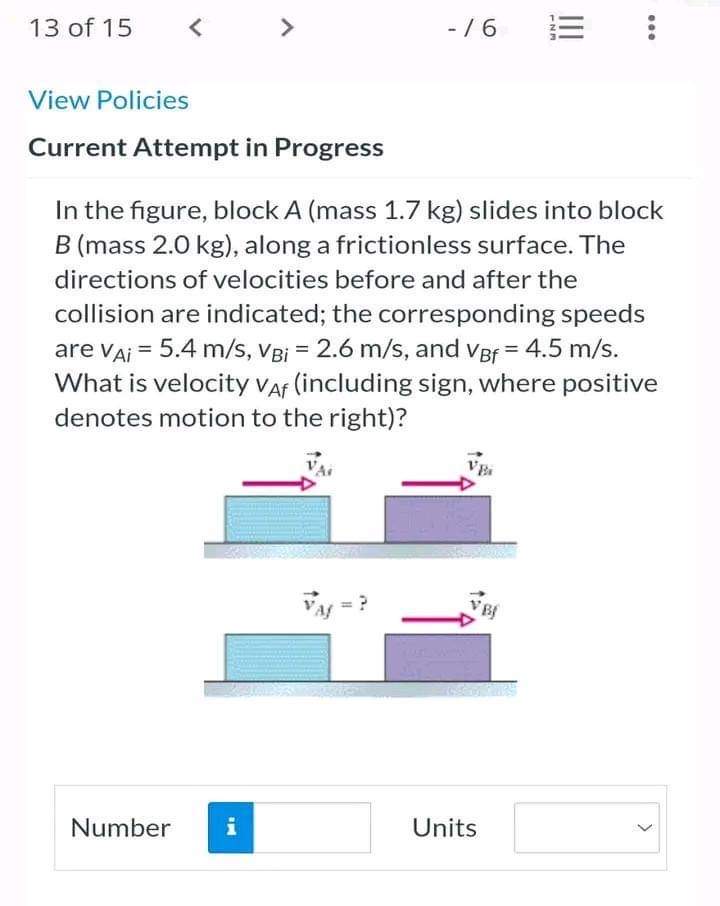Expand the empty Units combo box
The height and width of the screenshot is (906, 720).
pos(588,826)
